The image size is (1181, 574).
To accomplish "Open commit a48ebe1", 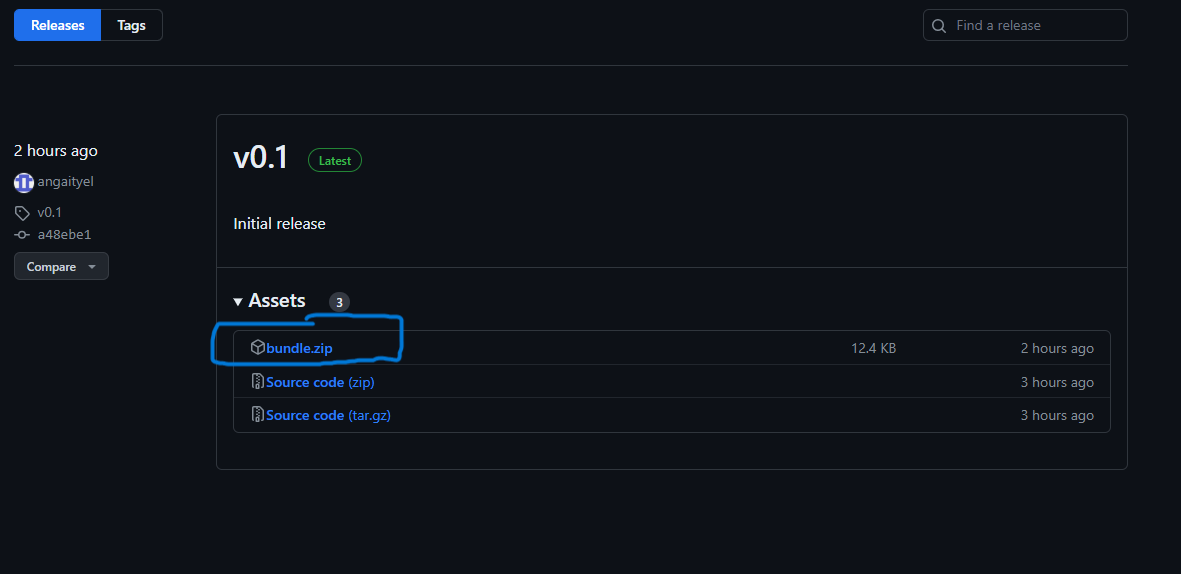I will click(x=65, y=234).
